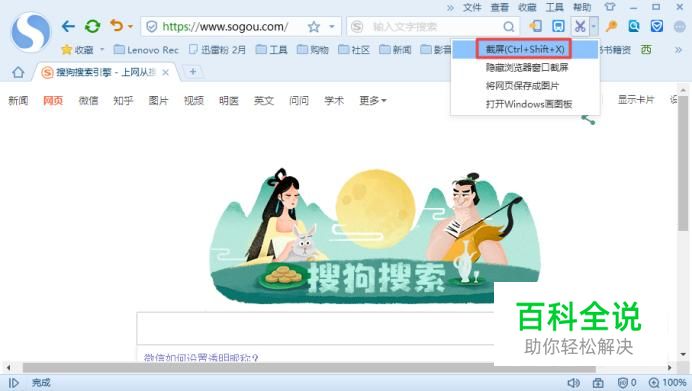692x391 pixels.
Task: Click the round chat bubble toolbar icon
Action: 680,26
